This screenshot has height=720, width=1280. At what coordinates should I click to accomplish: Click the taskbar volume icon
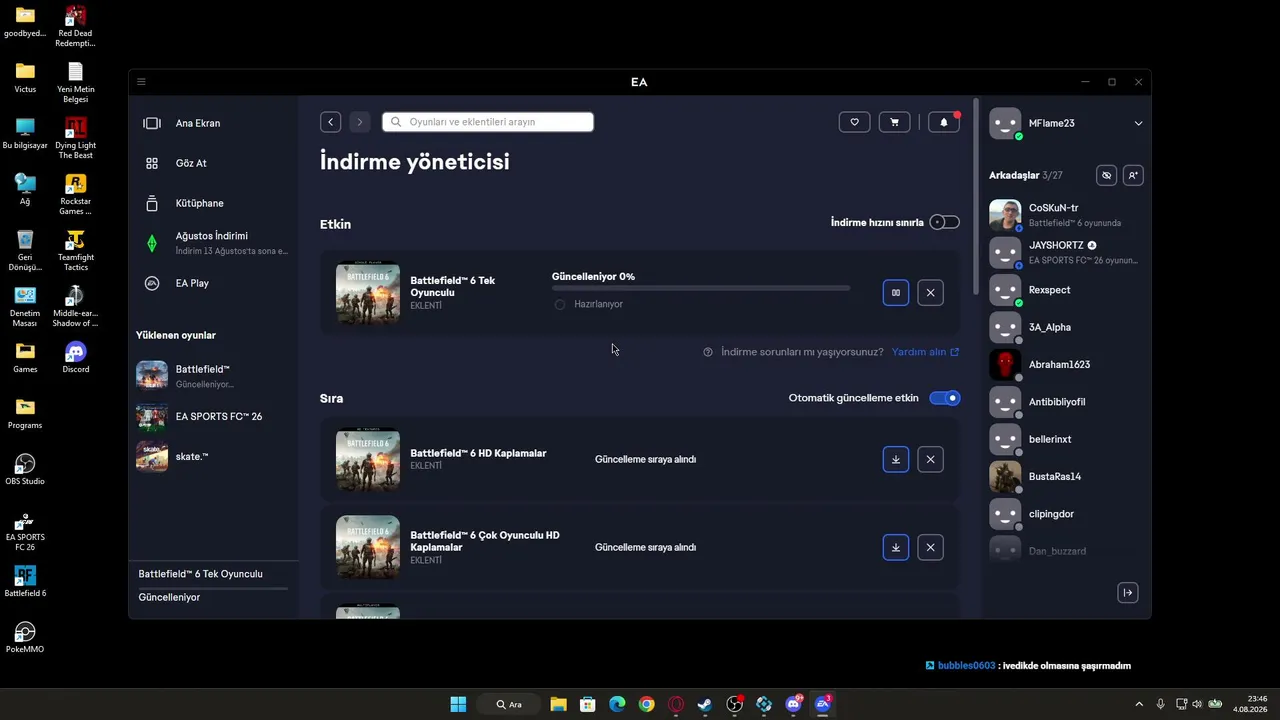point(1197,704)
